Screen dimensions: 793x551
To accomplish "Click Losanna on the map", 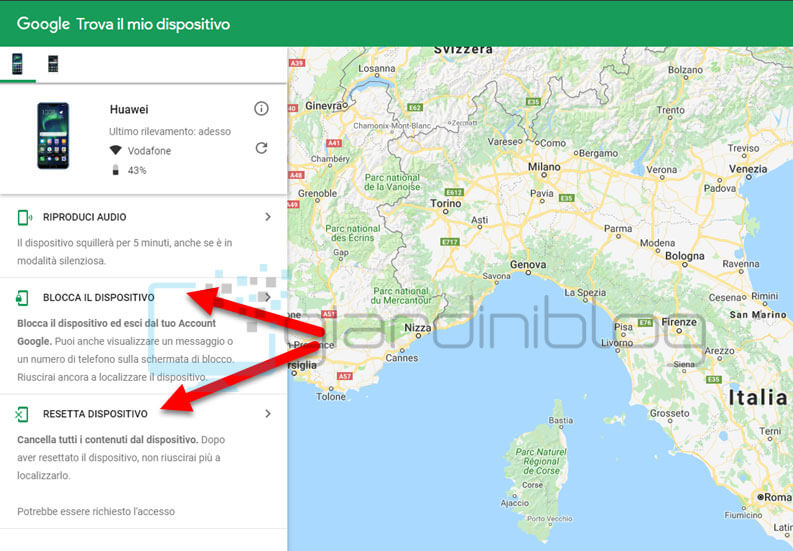I will [x=377, y=68].
